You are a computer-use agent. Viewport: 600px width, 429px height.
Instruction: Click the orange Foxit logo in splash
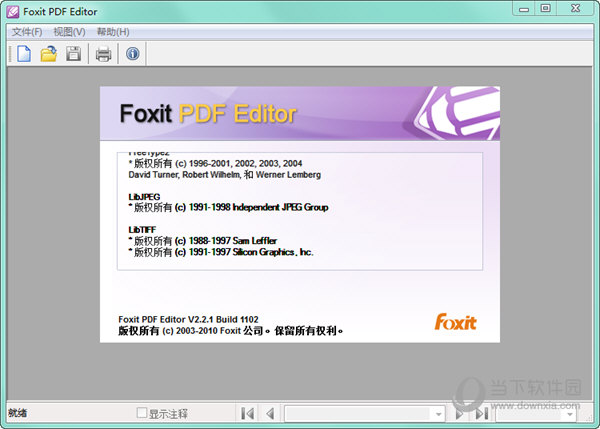coord(455,322)
